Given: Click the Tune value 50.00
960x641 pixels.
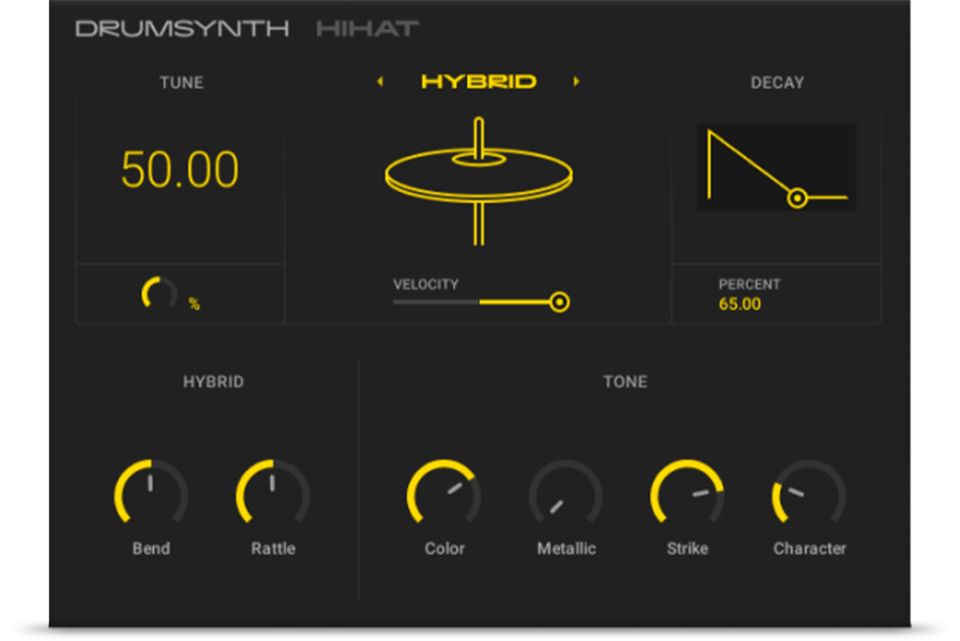Looking at the screenshot, I should (180, 170).
